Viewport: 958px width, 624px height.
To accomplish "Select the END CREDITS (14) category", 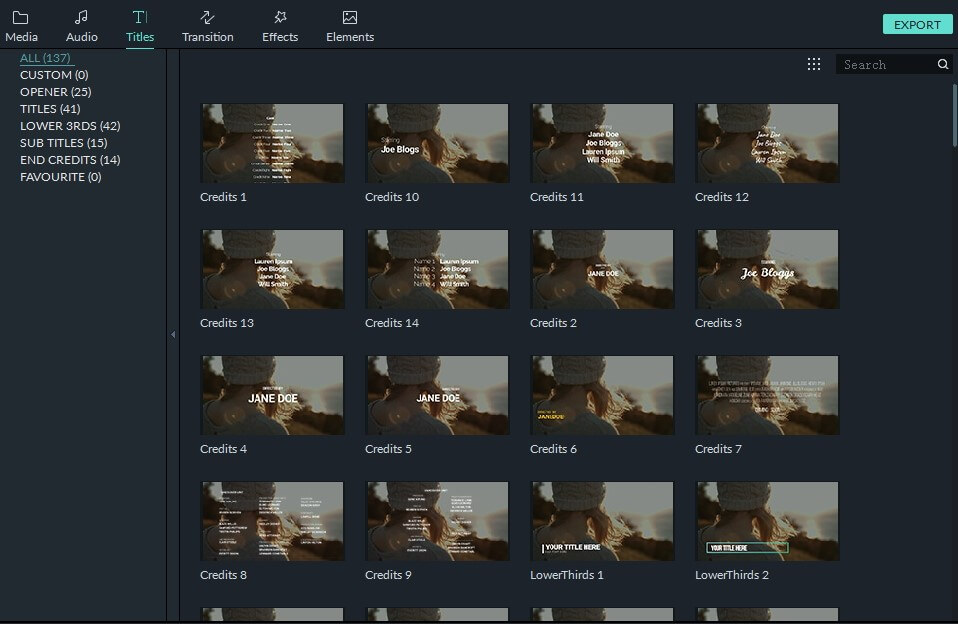I will [x=70, y=160].
